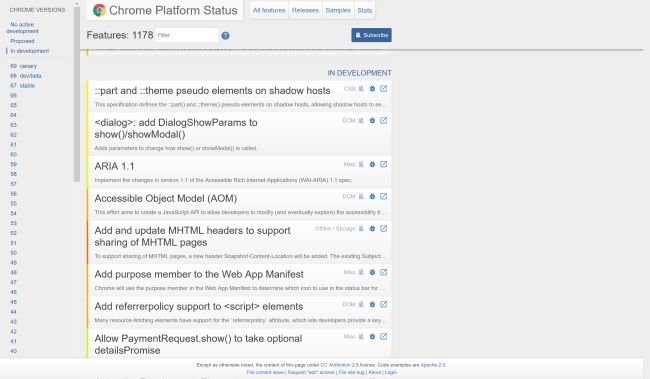650x379 pixels.
Task: Expand Add and update MHTML headers feature
Action: pos(192,236)
